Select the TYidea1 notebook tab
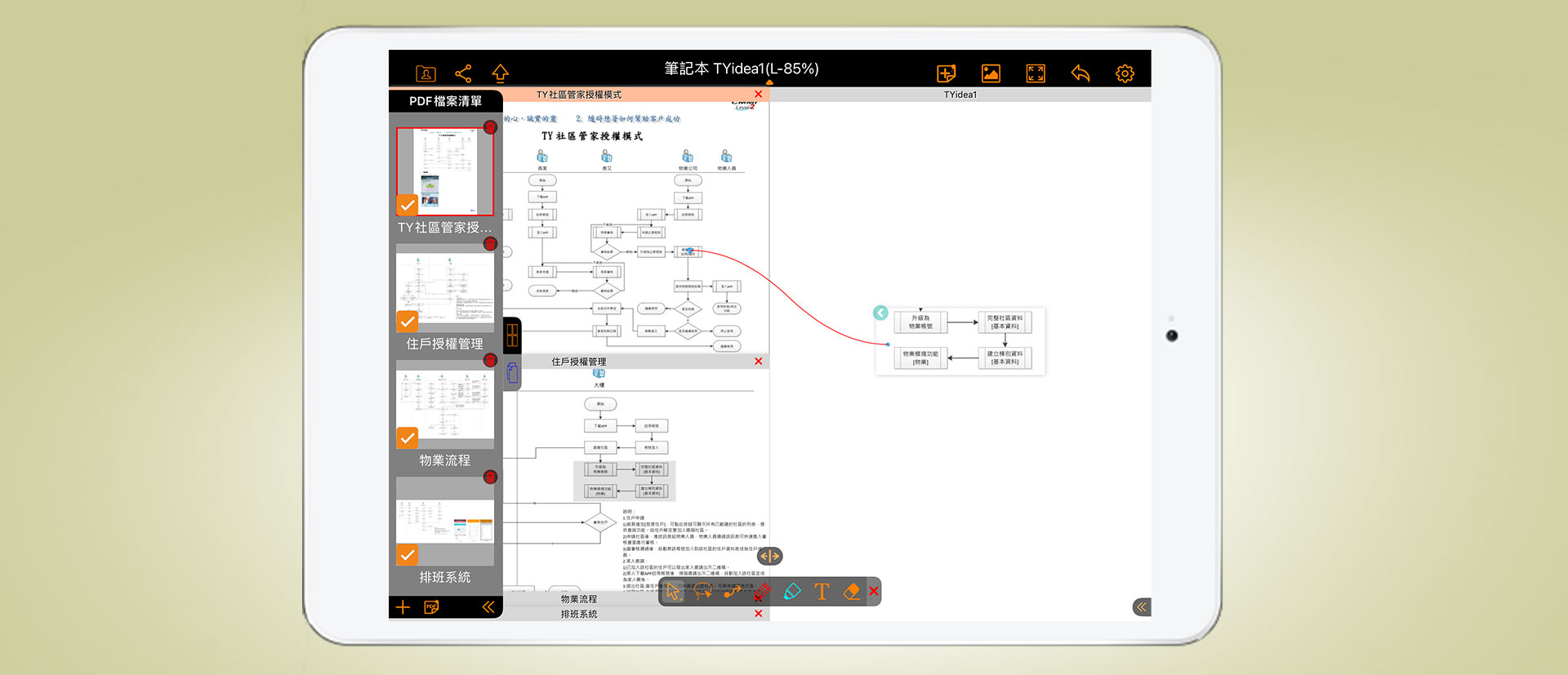Screen dimensions: 1568x675 960,95
